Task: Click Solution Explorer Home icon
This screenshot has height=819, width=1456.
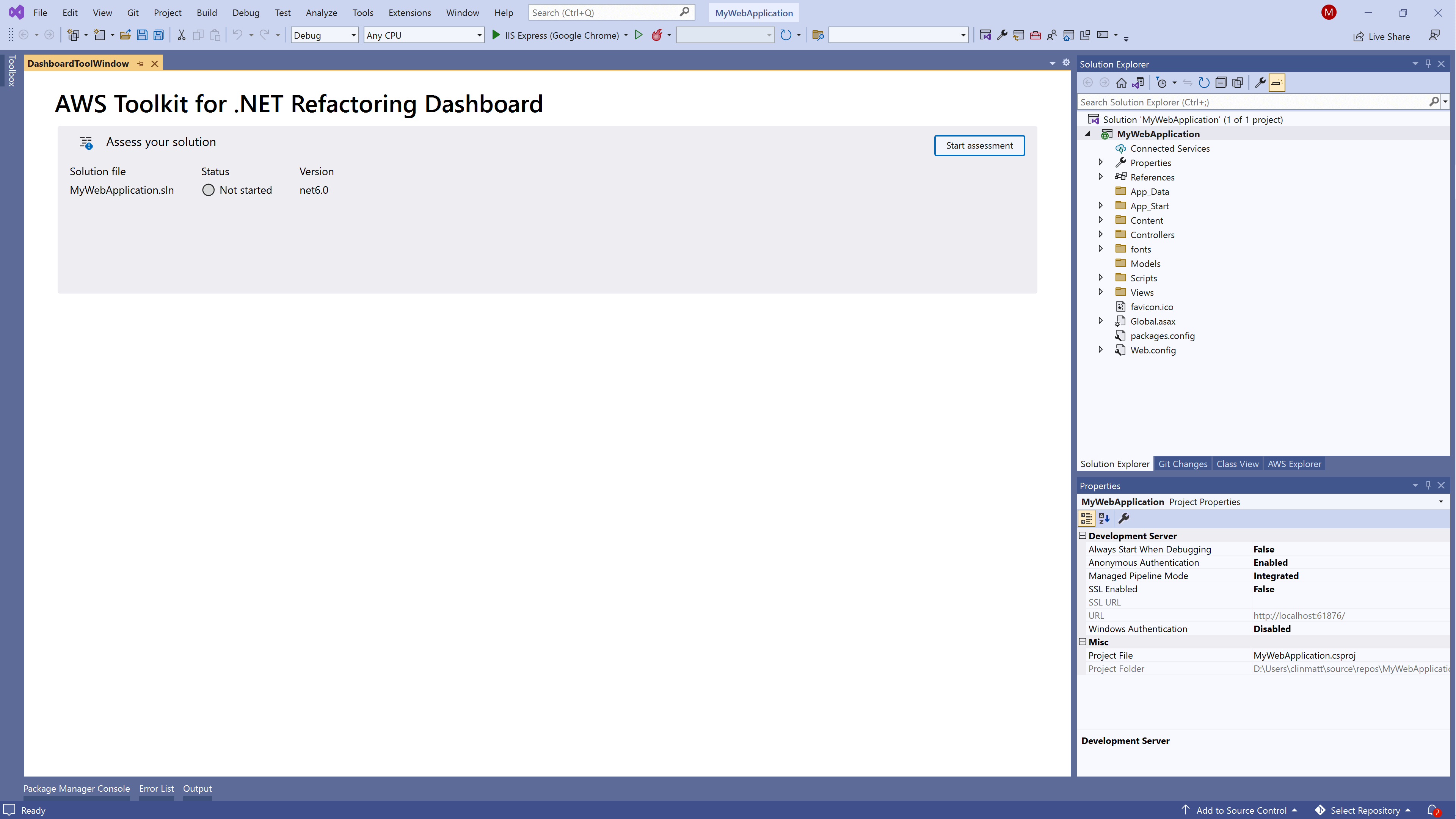Action: click(1122, 83)
